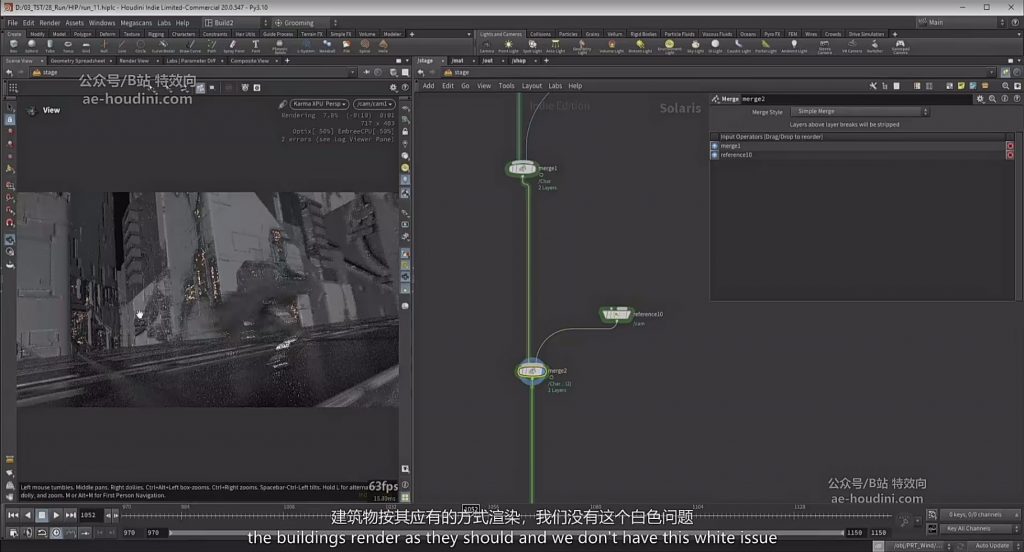The width and height of the screenshot is (1024, 552).
Task: Add a Point Light from shelf
Action: [508, 46]
